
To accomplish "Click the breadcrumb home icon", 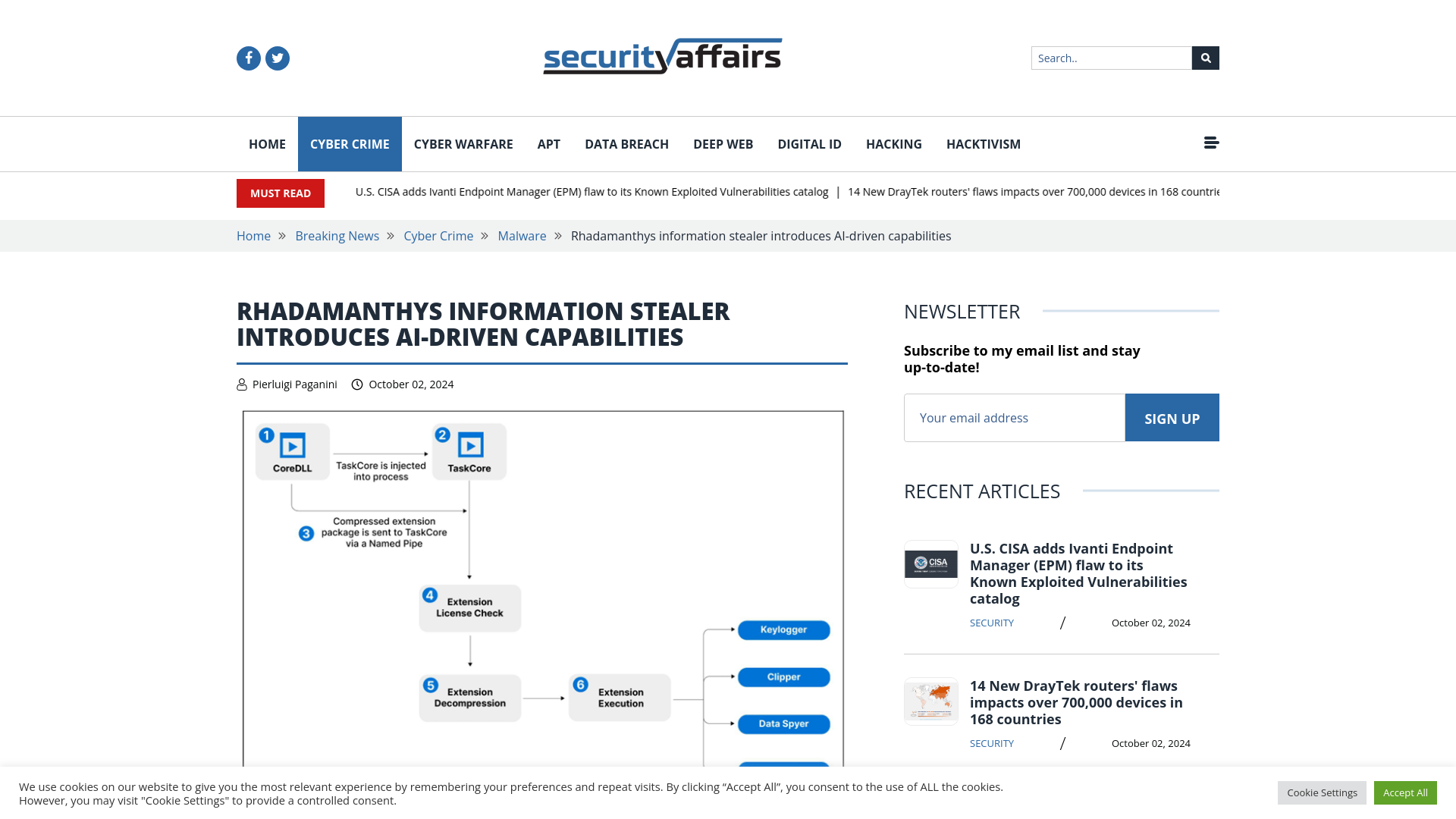I will (253, 236).
